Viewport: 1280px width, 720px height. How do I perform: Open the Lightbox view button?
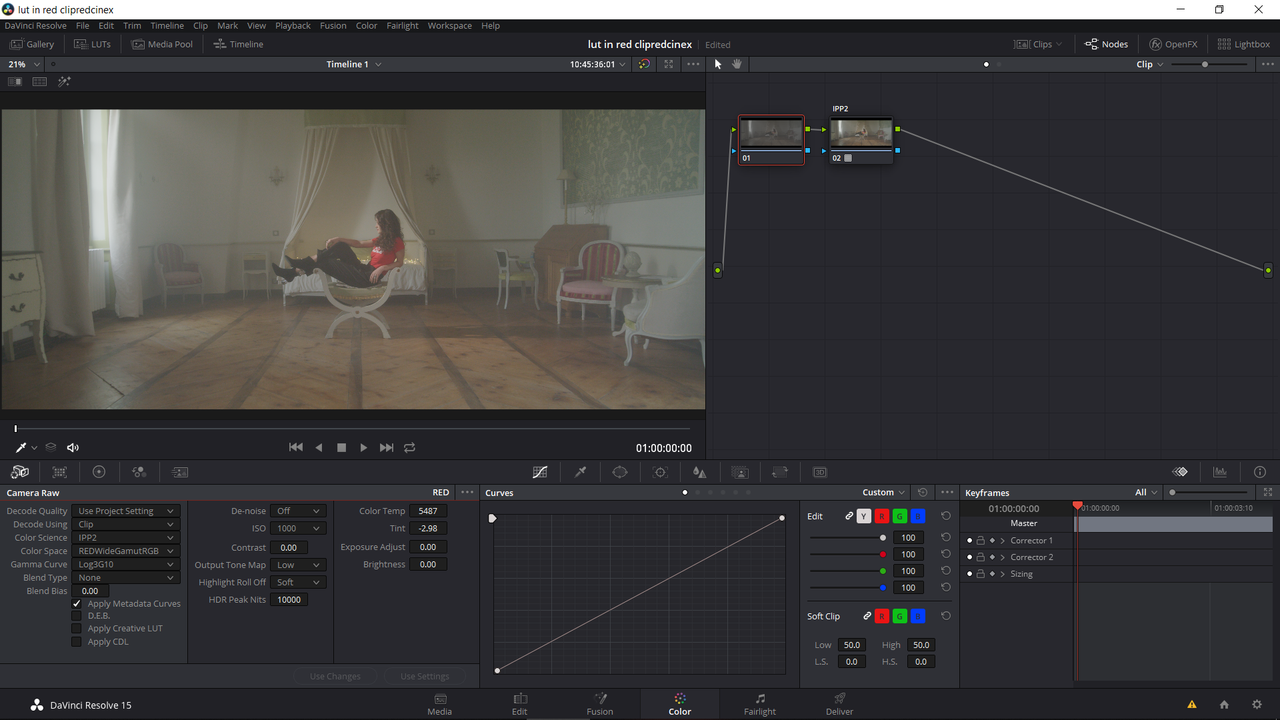[1243, 44]
